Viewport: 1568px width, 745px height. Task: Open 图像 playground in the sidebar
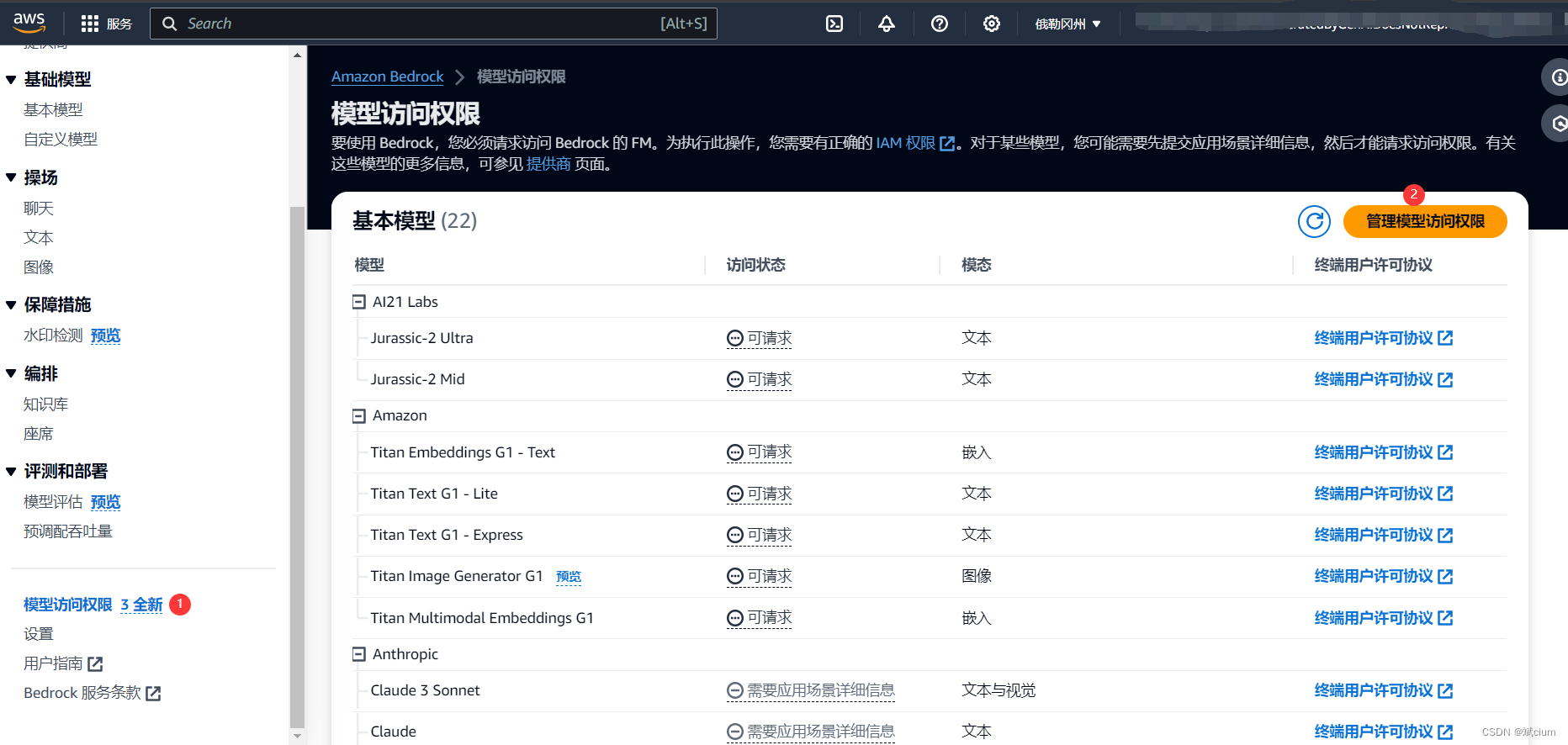point(39,267)
